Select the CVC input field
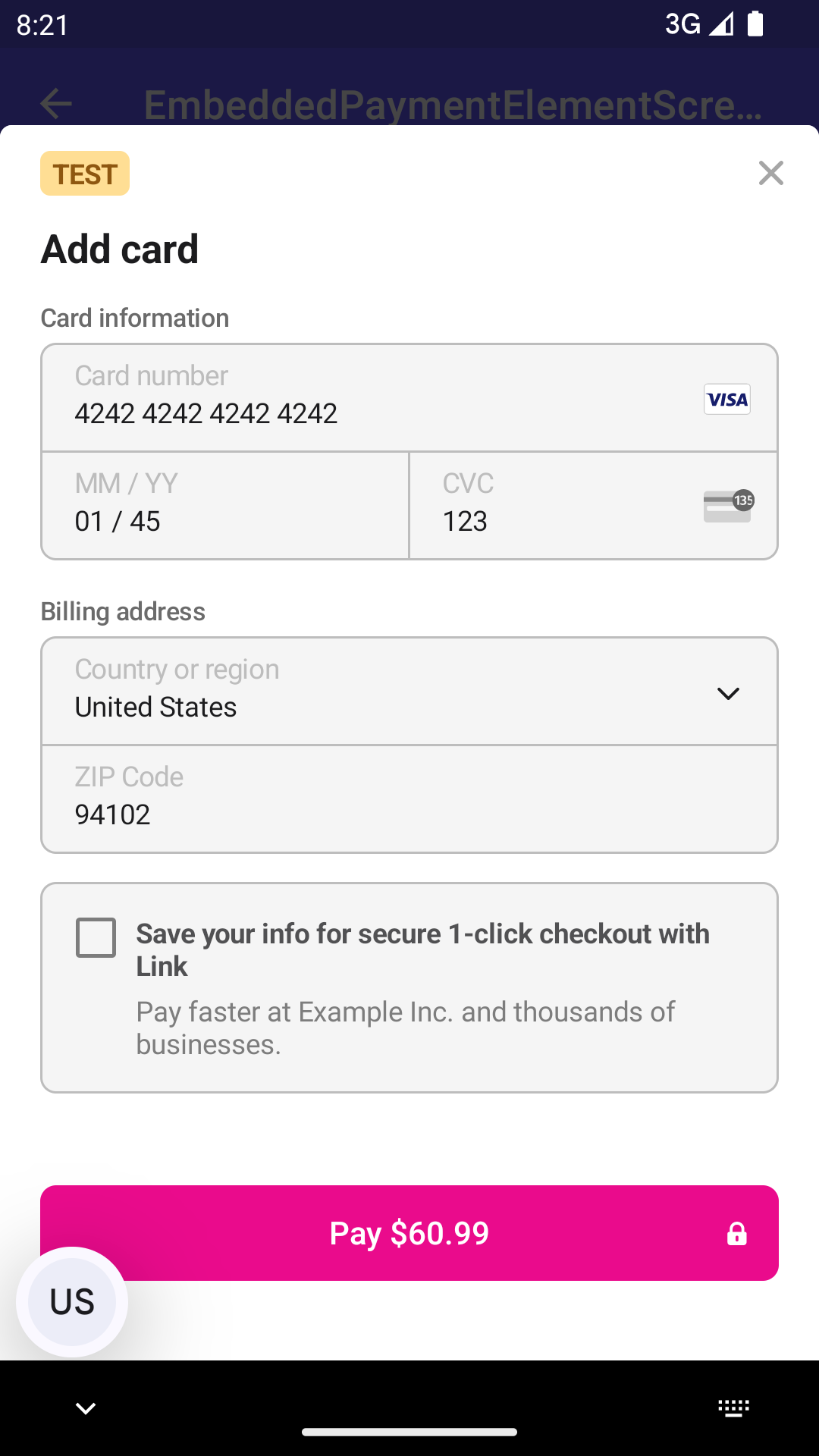Image resolution: width=819 pixels, height=1456 pixels. click(x=561, y=506)
